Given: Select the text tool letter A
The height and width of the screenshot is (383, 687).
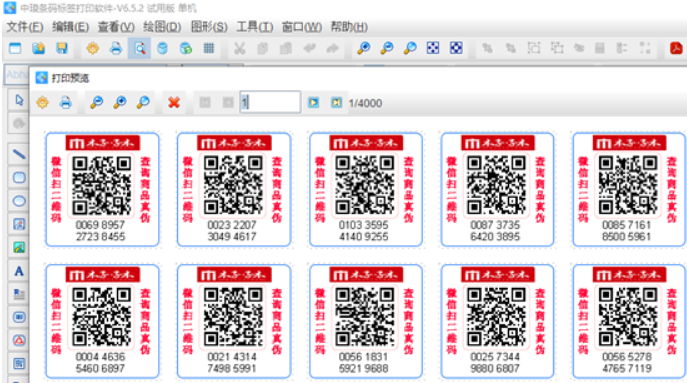Looking at the screenshot, I should click(19, 271).
